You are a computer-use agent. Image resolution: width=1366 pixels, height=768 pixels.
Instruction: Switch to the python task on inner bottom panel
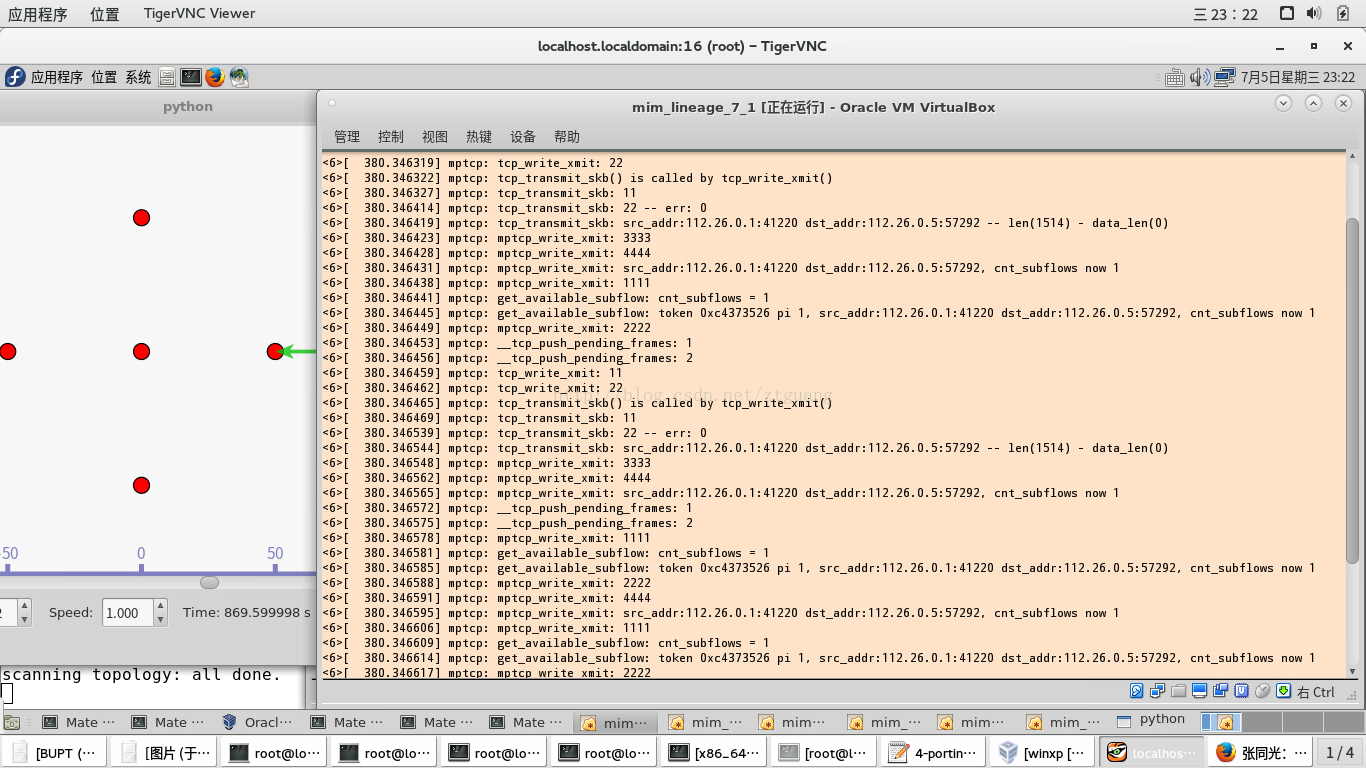[x=1151, y=720]
